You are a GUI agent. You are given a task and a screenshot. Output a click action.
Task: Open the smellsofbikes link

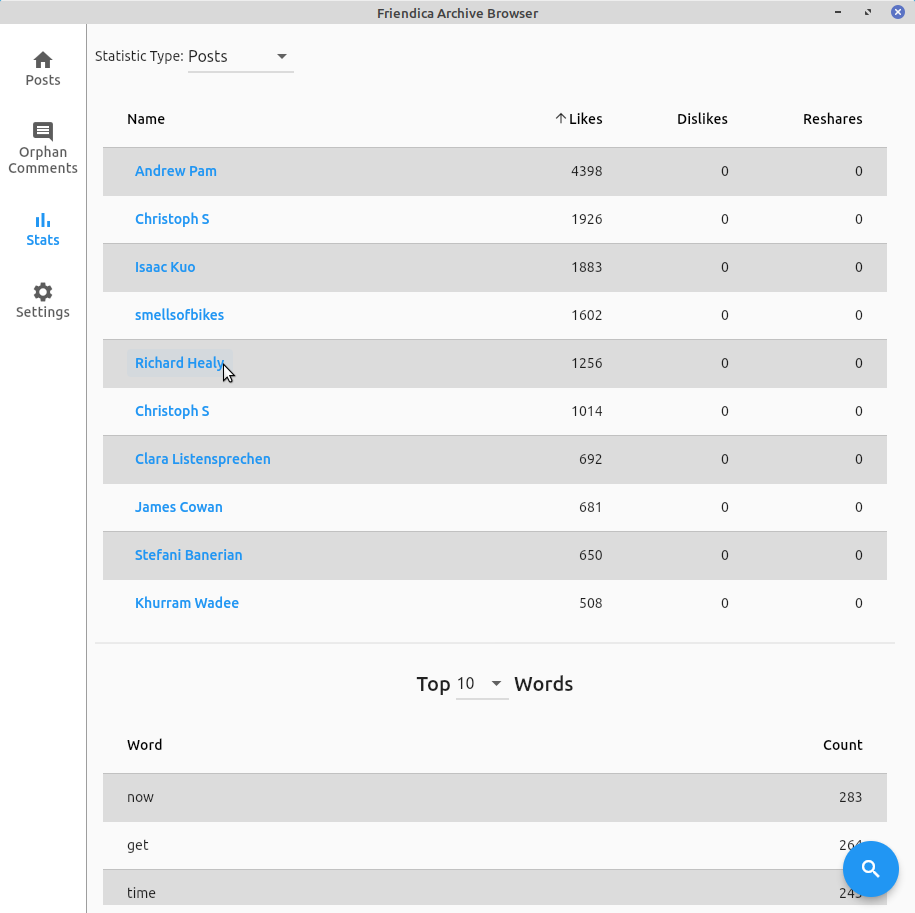click(179, 315)
